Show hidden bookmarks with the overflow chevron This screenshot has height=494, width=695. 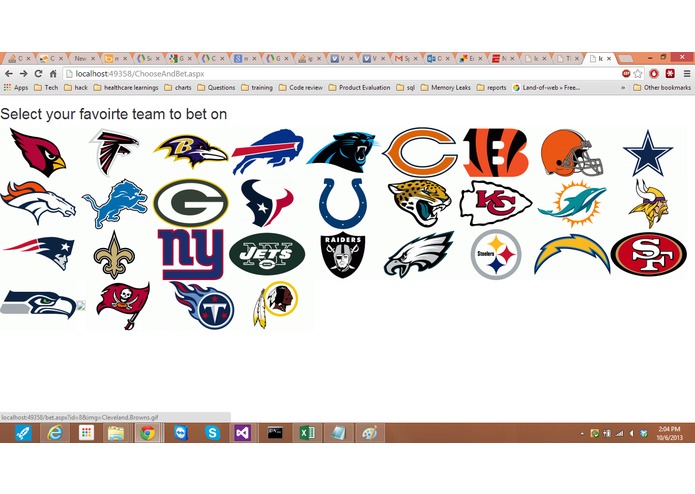(x=623, y=88)
